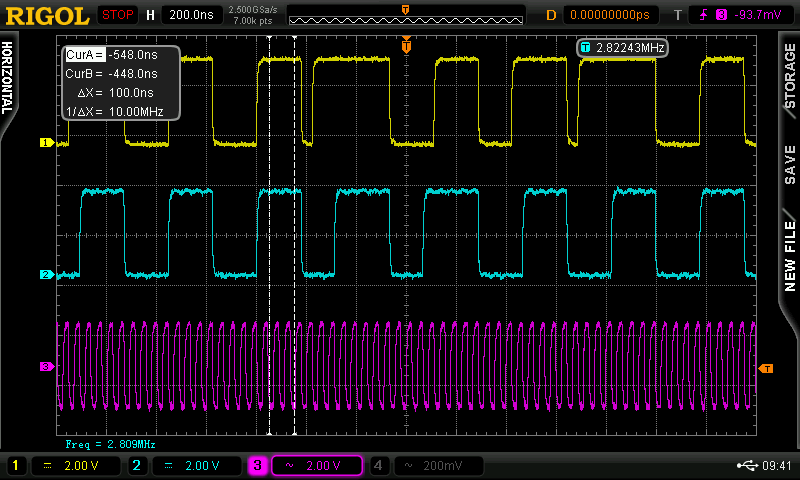800x480 pixels.
Task: Click the orange trigger level marker at right
Action: 766,368
